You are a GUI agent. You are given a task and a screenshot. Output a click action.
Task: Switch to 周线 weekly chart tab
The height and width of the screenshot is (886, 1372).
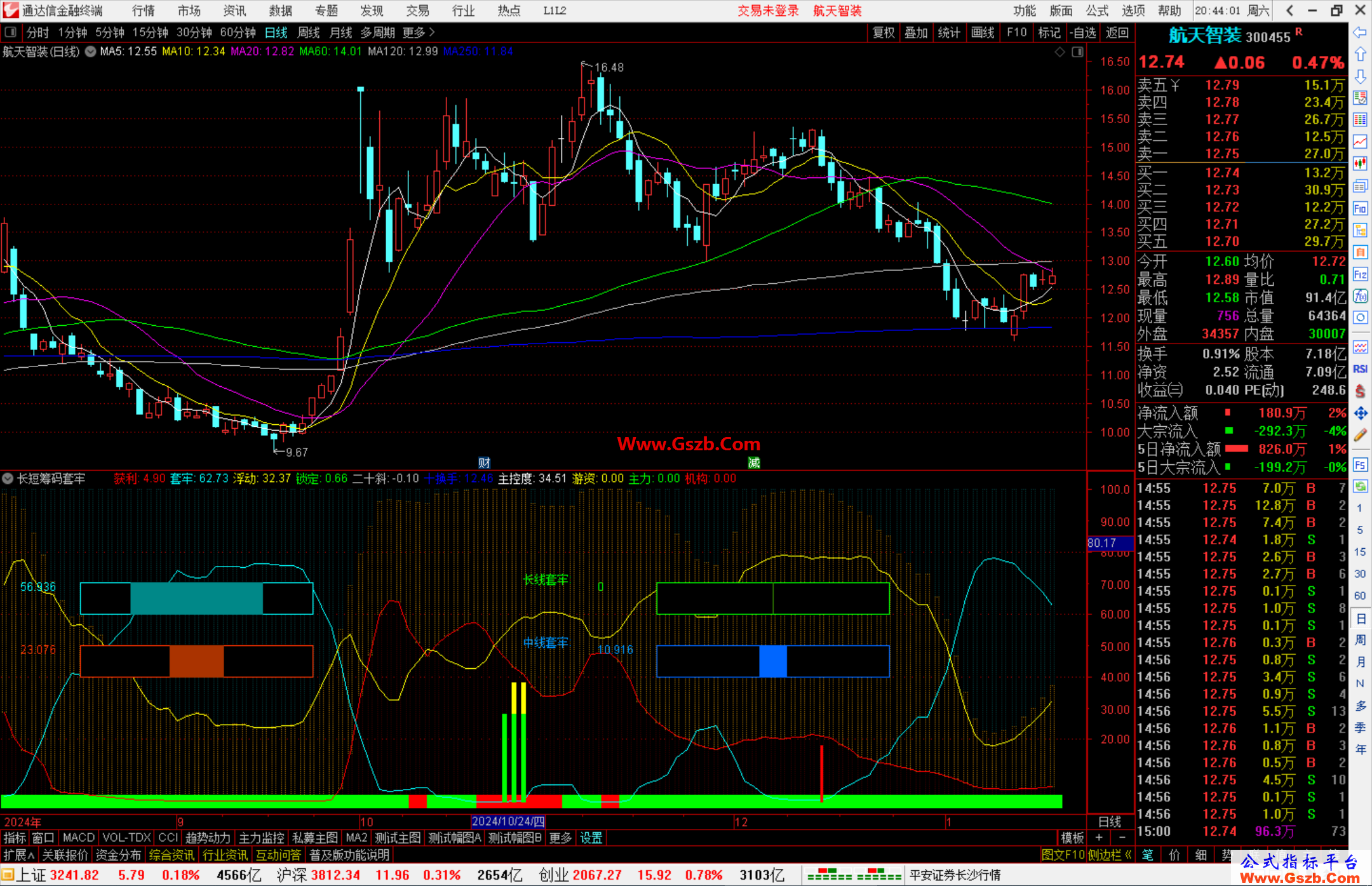309,32
